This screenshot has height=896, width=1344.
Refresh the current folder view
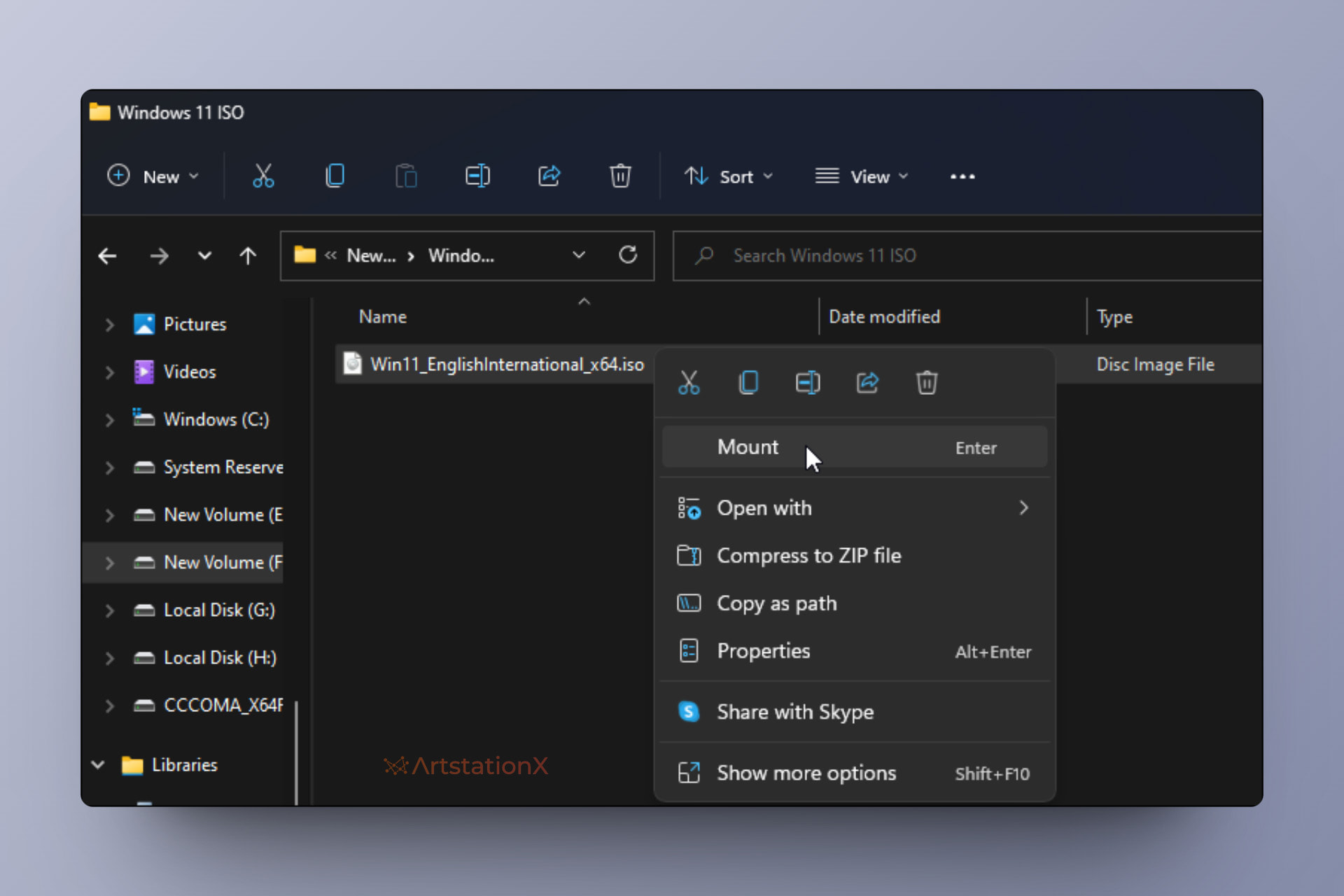coord(628,255)
